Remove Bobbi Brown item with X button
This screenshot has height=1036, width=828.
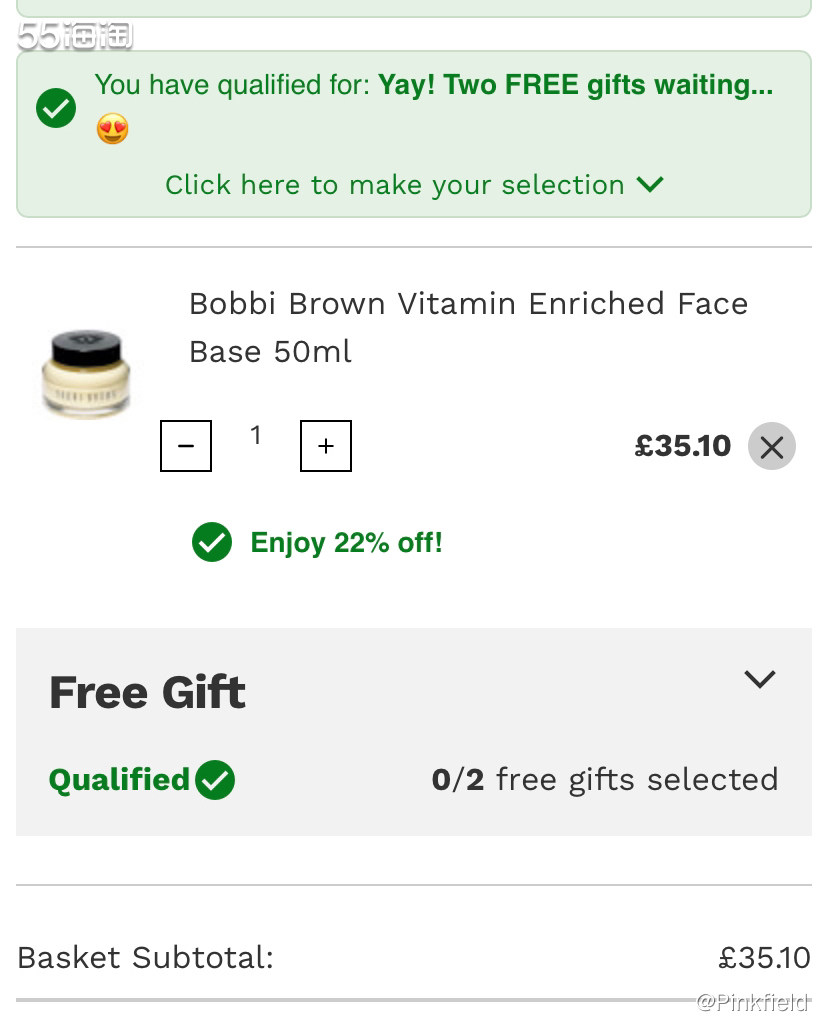771,447
